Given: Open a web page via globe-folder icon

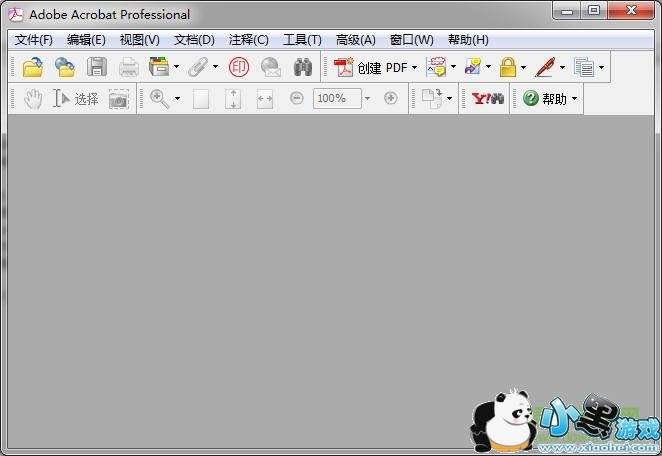Looking at the screenshot, I should tap(65, 67).
